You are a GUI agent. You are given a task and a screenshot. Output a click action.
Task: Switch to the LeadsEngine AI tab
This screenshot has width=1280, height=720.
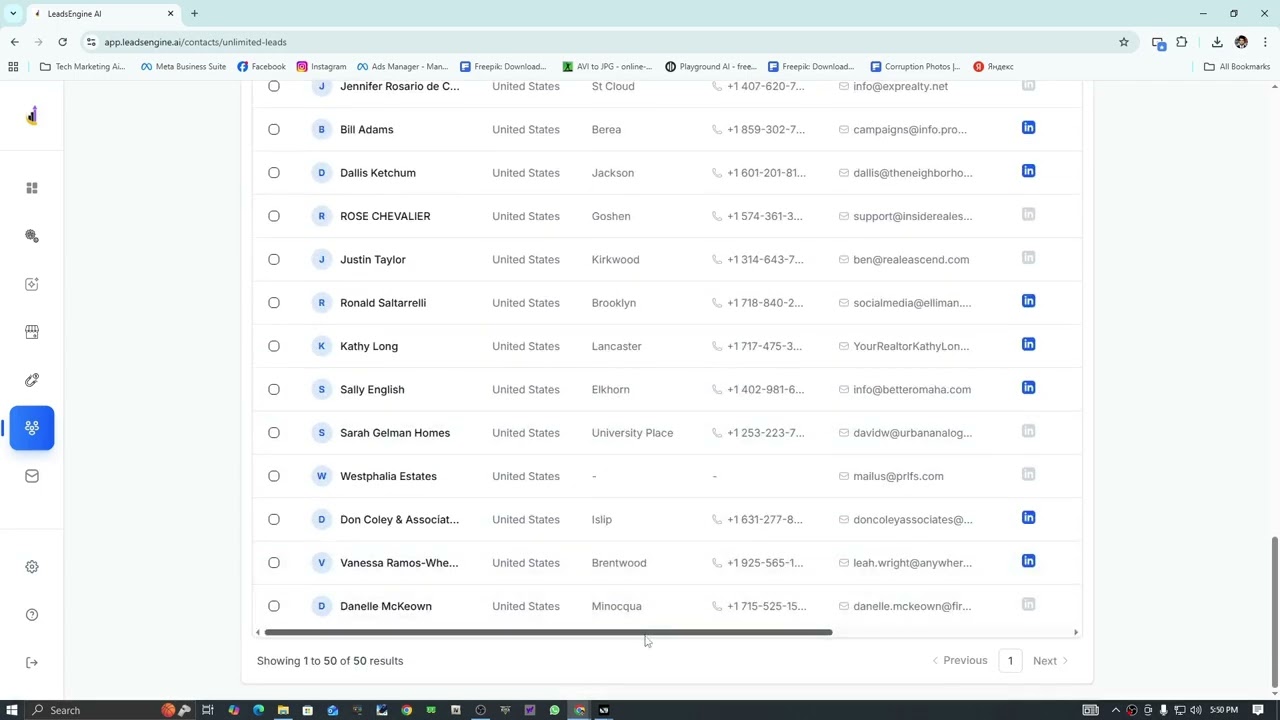104,14
